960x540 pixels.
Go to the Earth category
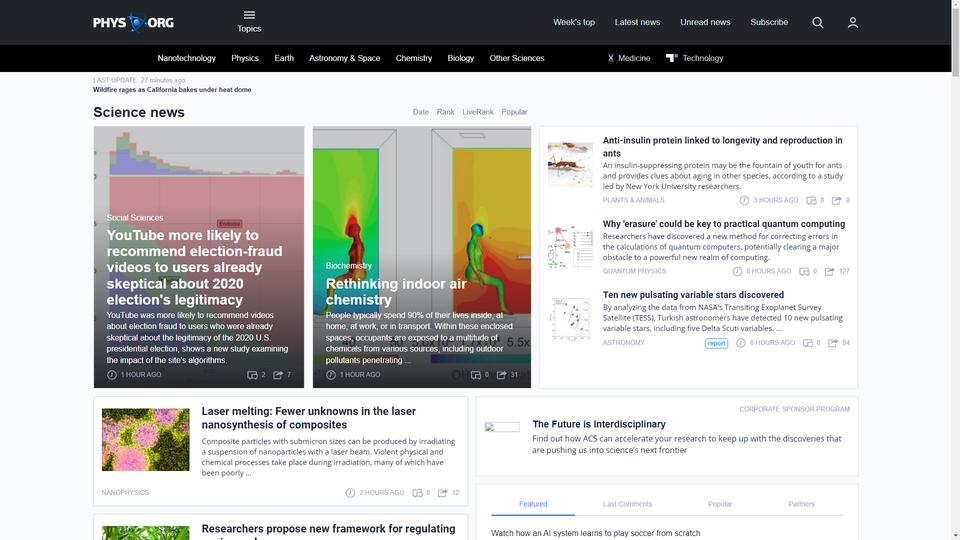tap(284, 58)
